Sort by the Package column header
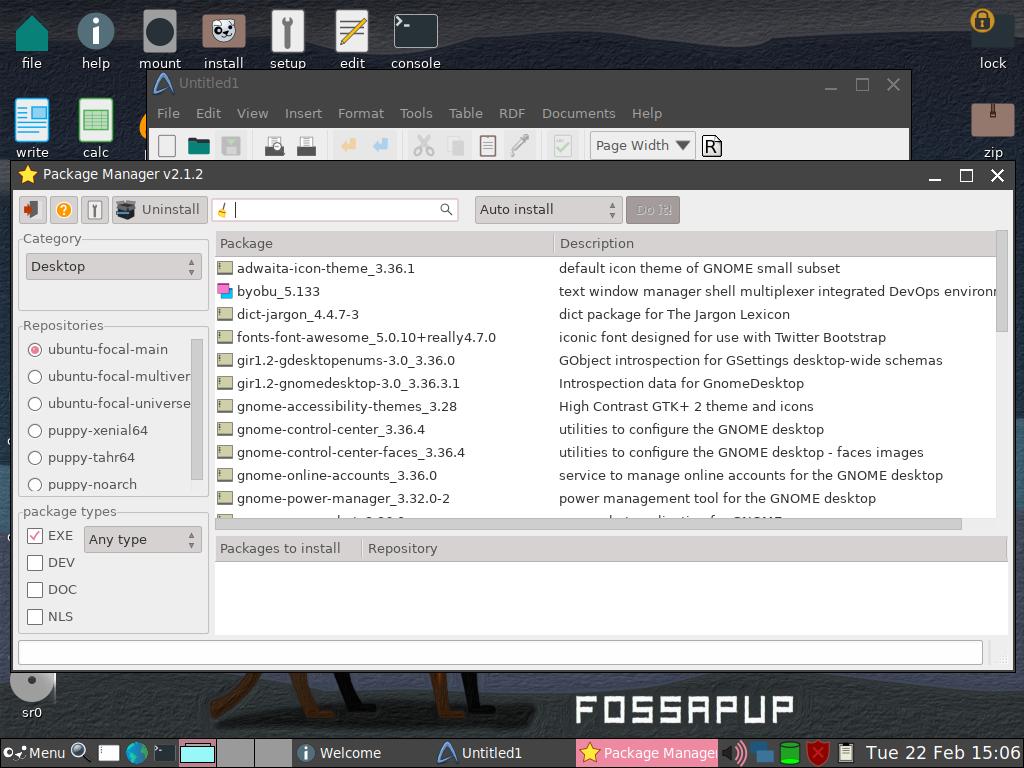Image resolution: width=1024 pixels, height=768 pixels. coord(385,244)
